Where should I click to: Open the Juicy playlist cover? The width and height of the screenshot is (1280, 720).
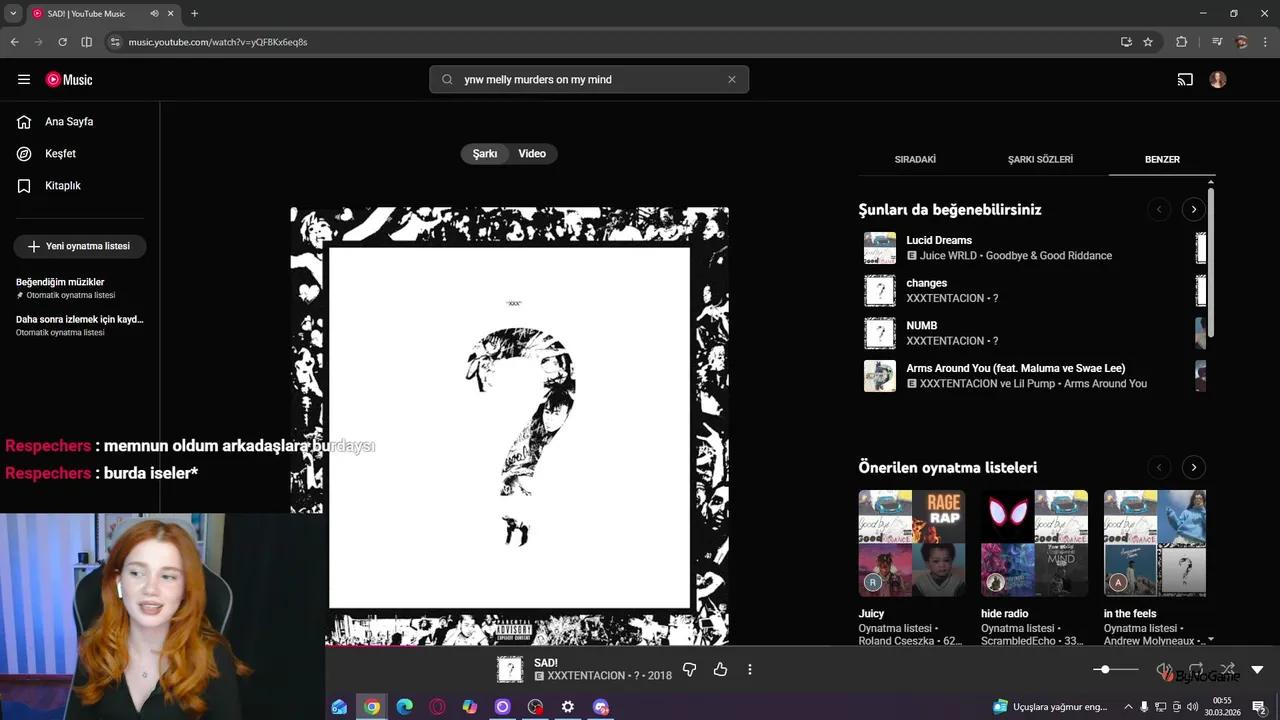(912, 543)
